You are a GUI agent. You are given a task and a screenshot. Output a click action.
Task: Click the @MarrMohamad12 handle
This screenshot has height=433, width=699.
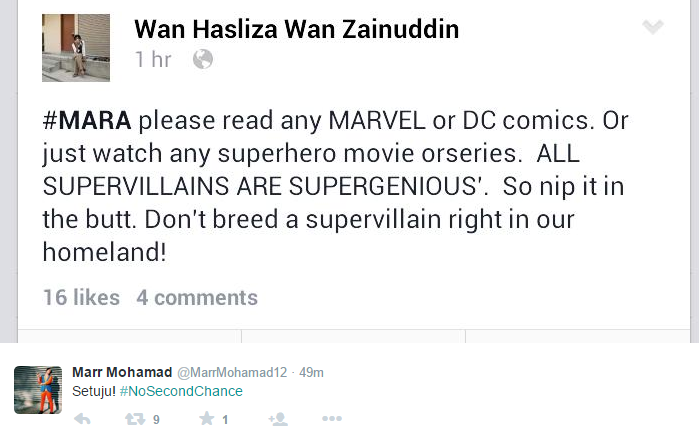pos(233,372)
